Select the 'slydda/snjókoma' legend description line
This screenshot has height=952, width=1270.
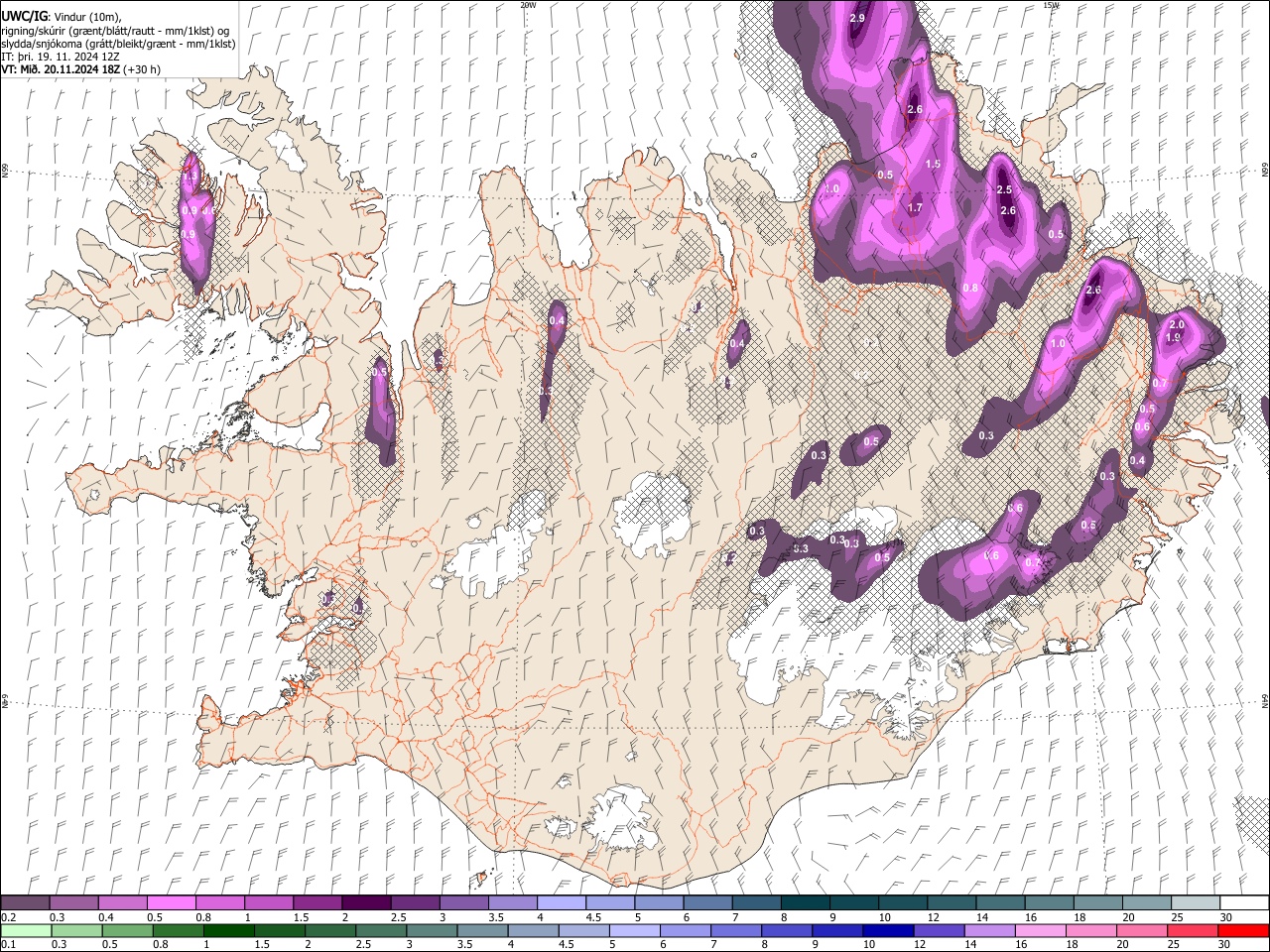(x=118, y=44)
